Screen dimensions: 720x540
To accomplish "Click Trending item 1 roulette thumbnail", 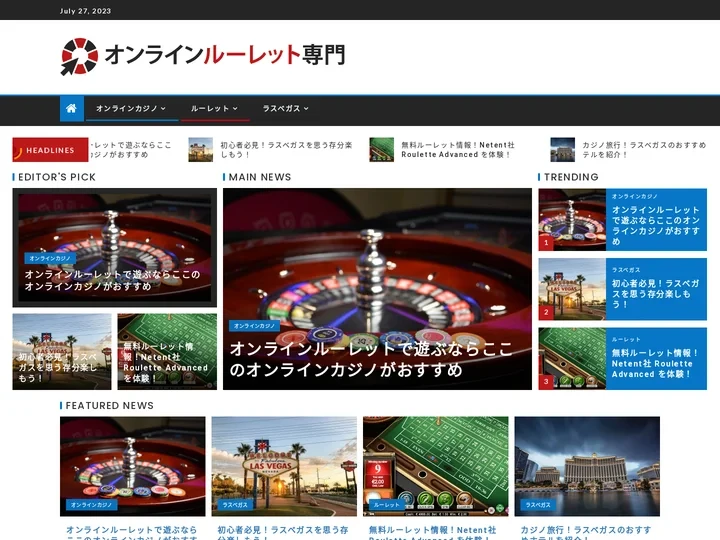I will (x=572, y=219).
